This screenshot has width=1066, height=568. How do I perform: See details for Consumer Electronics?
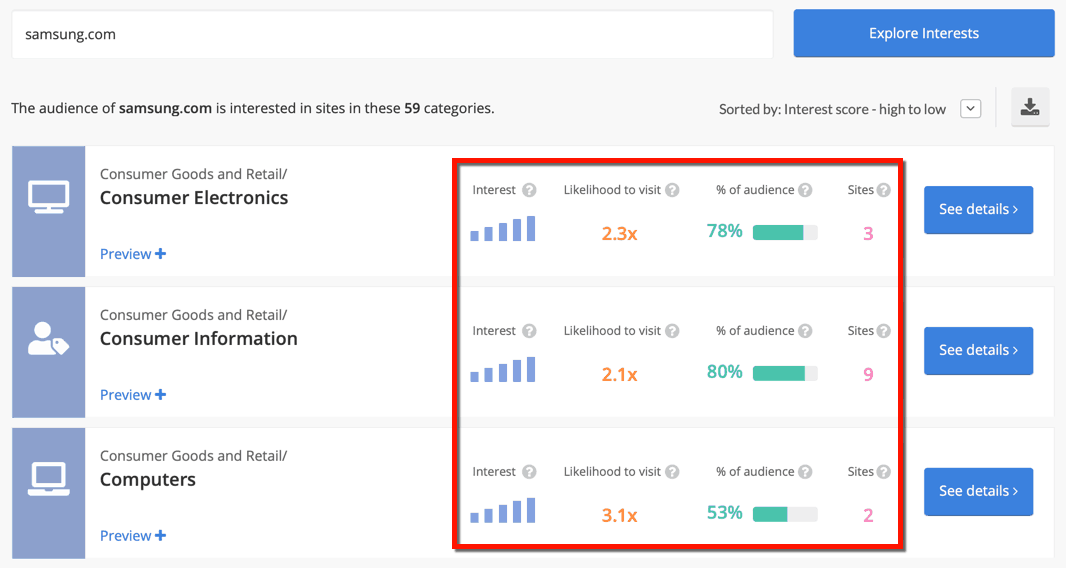click(978, 210)
